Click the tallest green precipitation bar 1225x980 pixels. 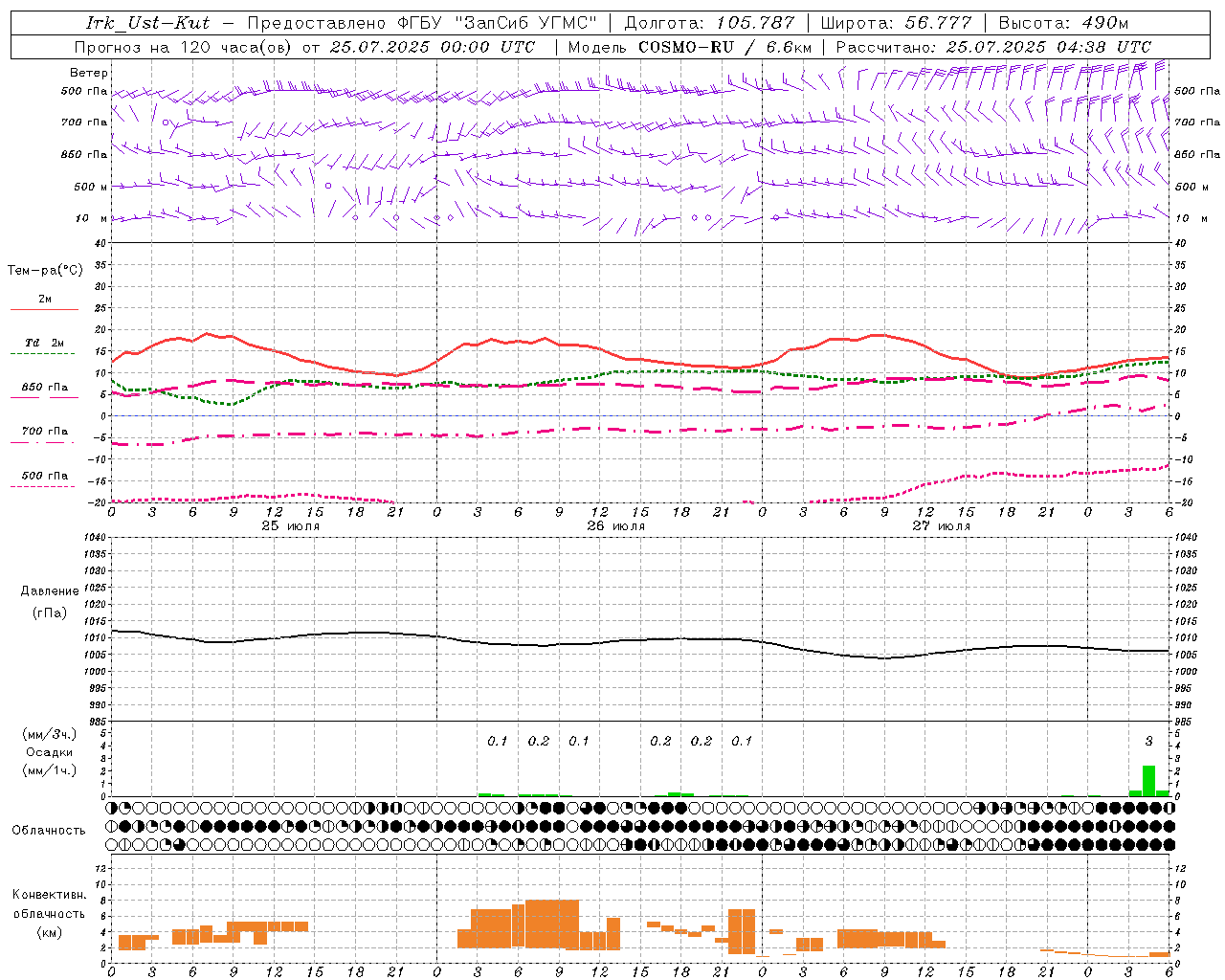click(x=1148, y=781)
